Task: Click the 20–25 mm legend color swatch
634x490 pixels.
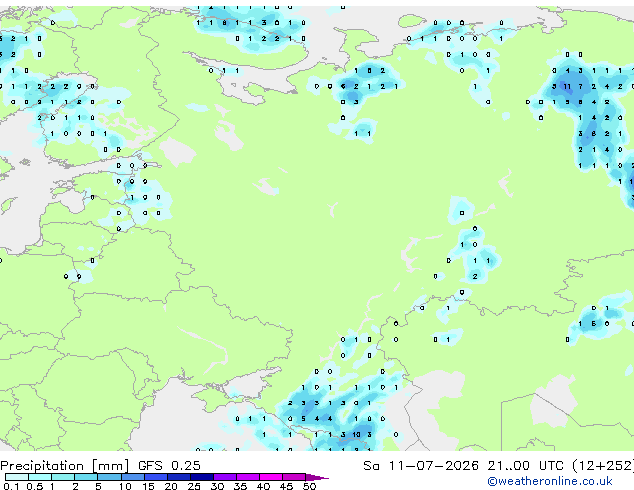Action: (179, 477)
